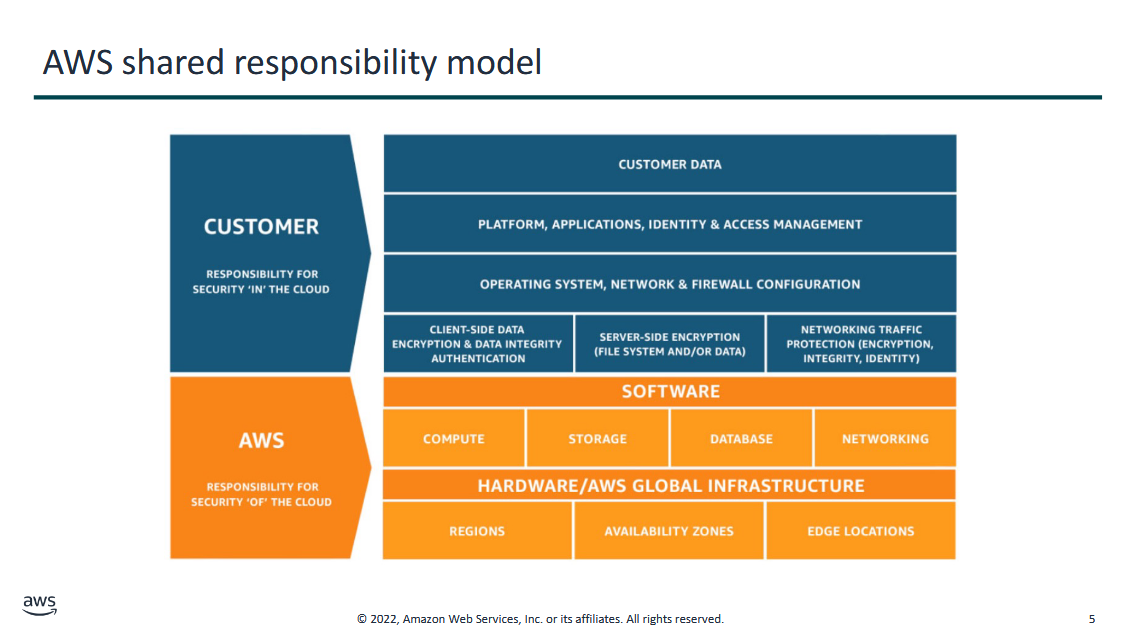Select the Edge Locations box
Screen dimensions: 1126x633
[860, 531]
